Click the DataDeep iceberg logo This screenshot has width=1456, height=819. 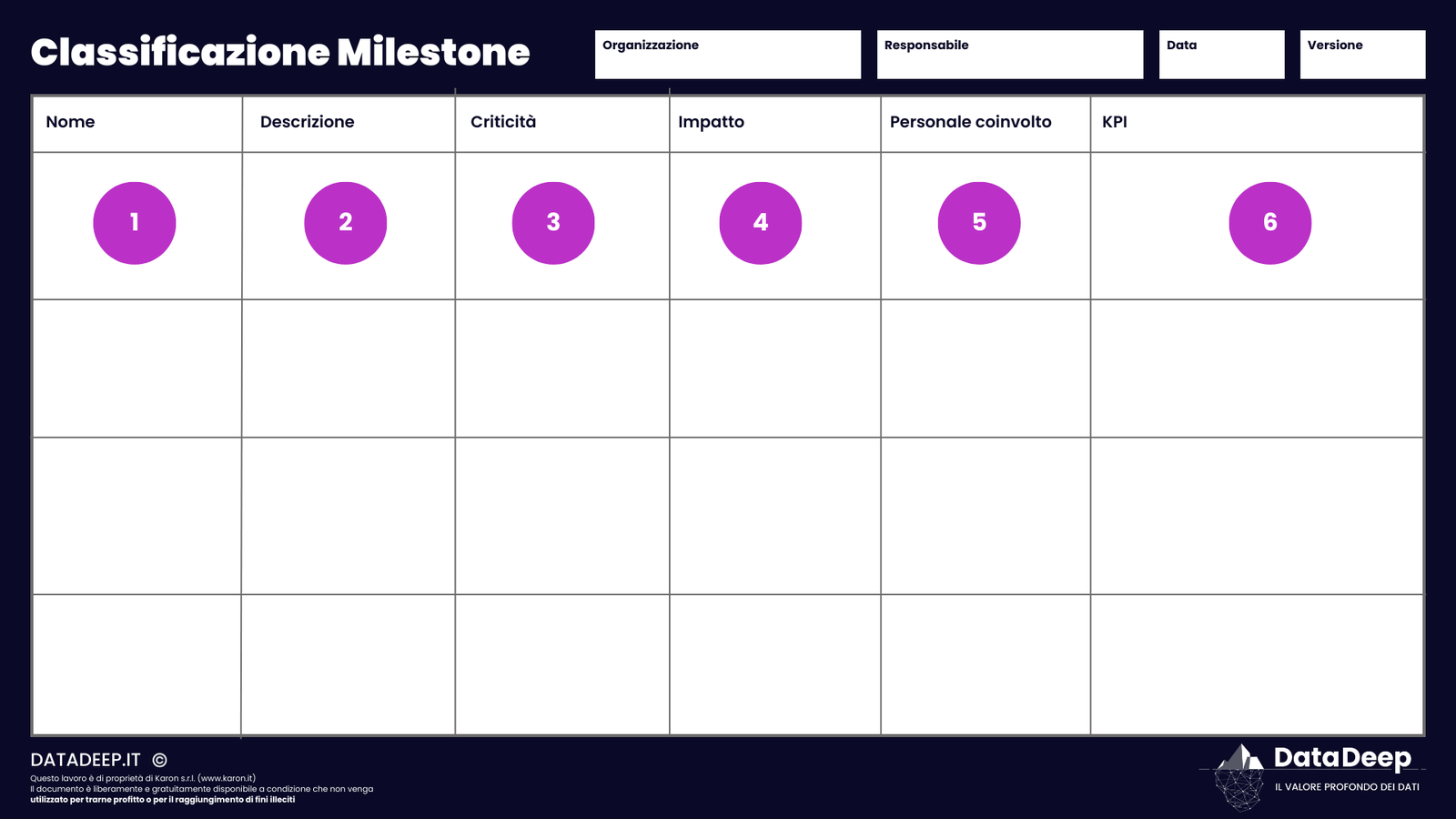coord(1239,777)
